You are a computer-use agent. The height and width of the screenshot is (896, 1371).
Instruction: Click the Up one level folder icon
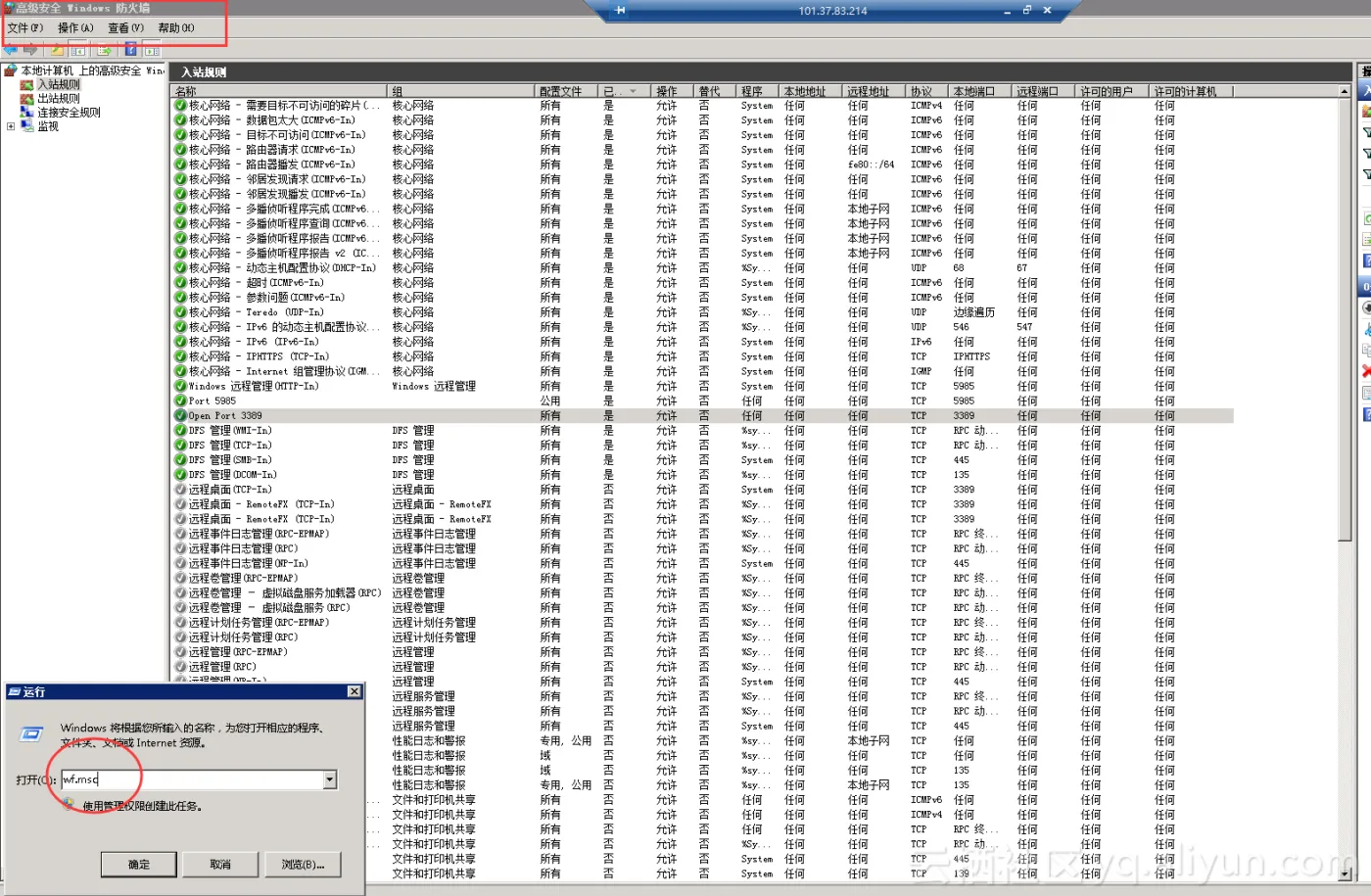[58, 50]
